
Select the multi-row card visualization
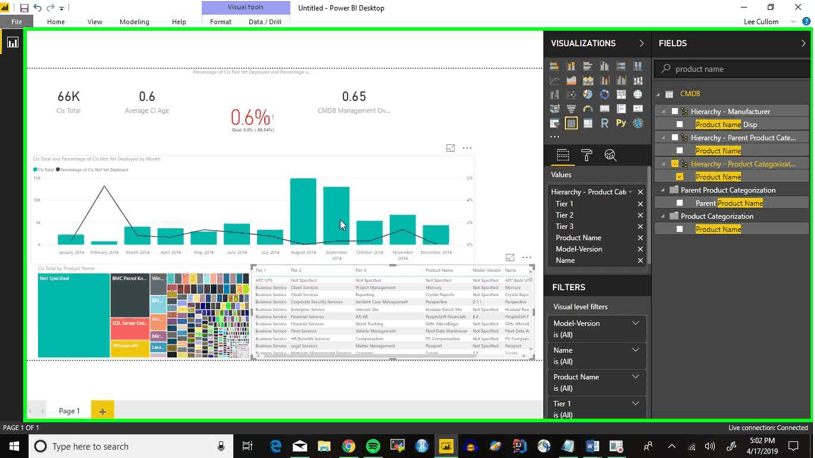pyautogui.click(x=621, y=109)
